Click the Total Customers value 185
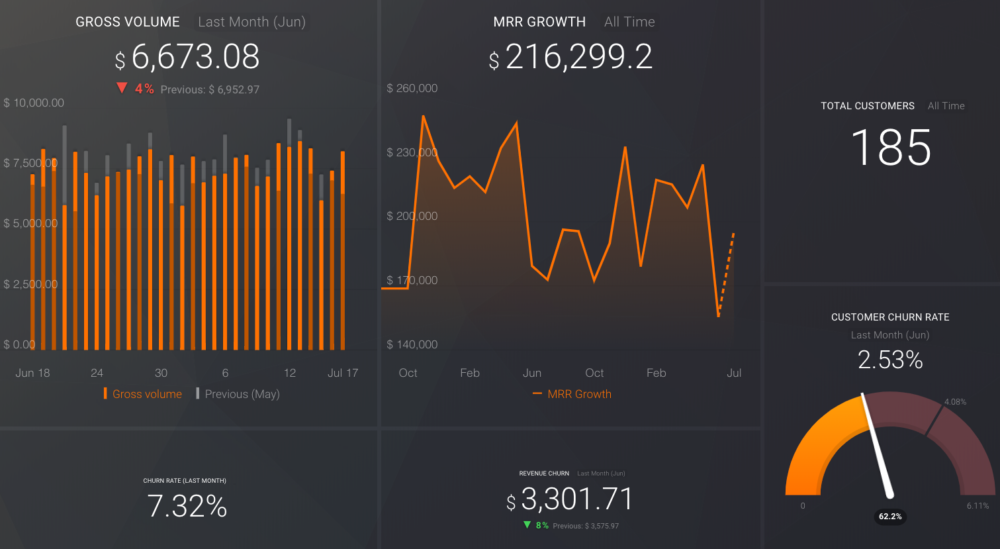This screenshot has height=549, width=1000. pyautogui.click(x=891, y=148)
